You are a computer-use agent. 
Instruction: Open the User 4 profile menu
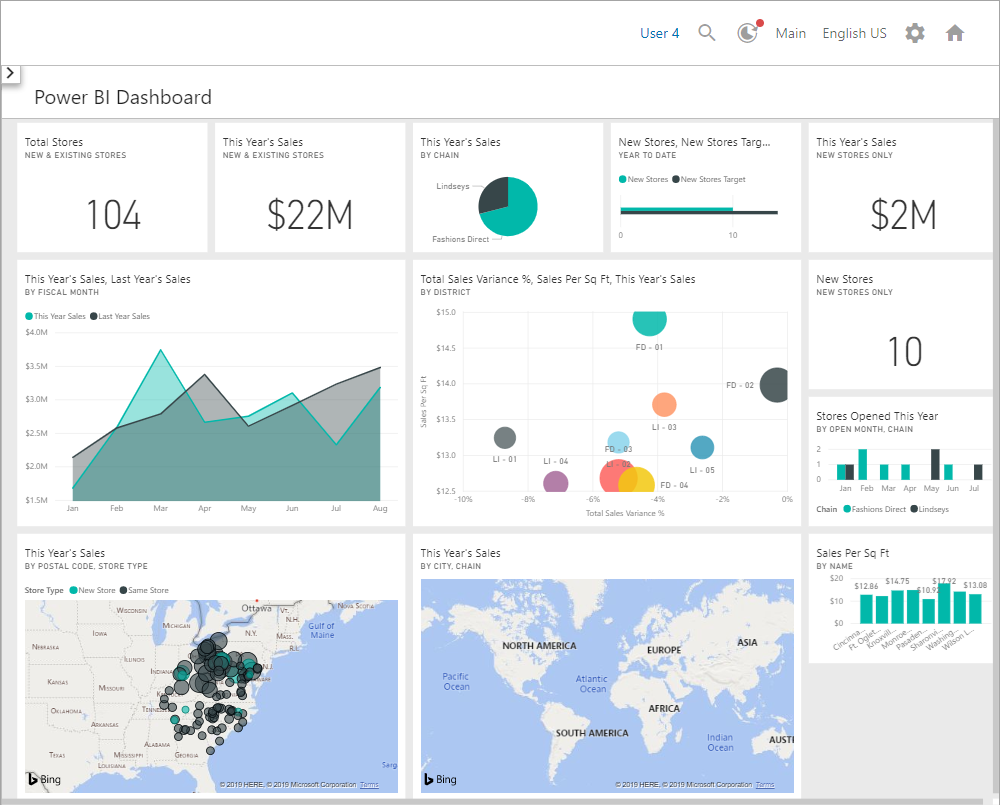[x=659, y=33]
